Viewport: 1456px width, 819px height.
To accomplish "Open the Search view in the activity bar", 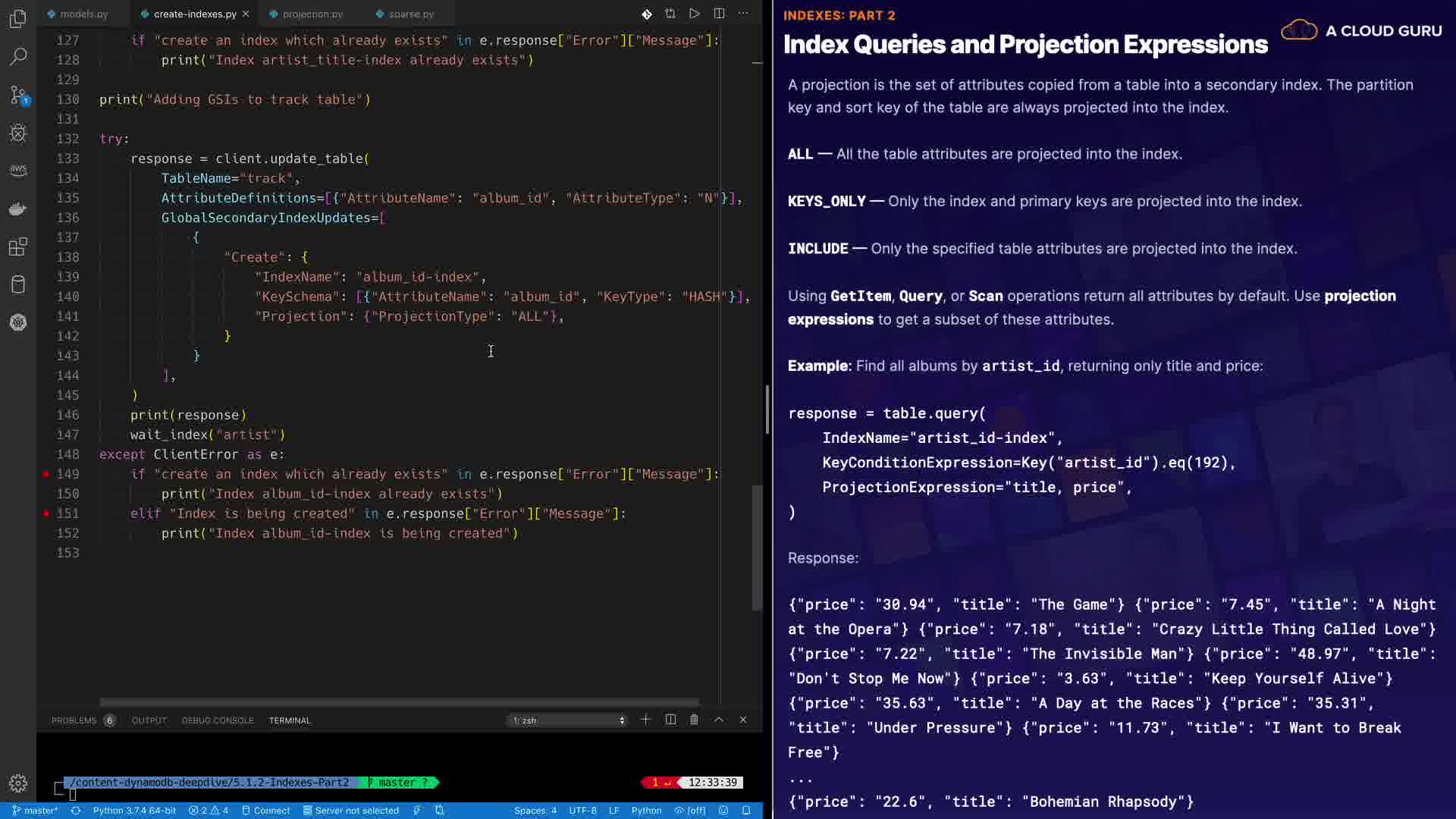I will [x=18, y=56].
